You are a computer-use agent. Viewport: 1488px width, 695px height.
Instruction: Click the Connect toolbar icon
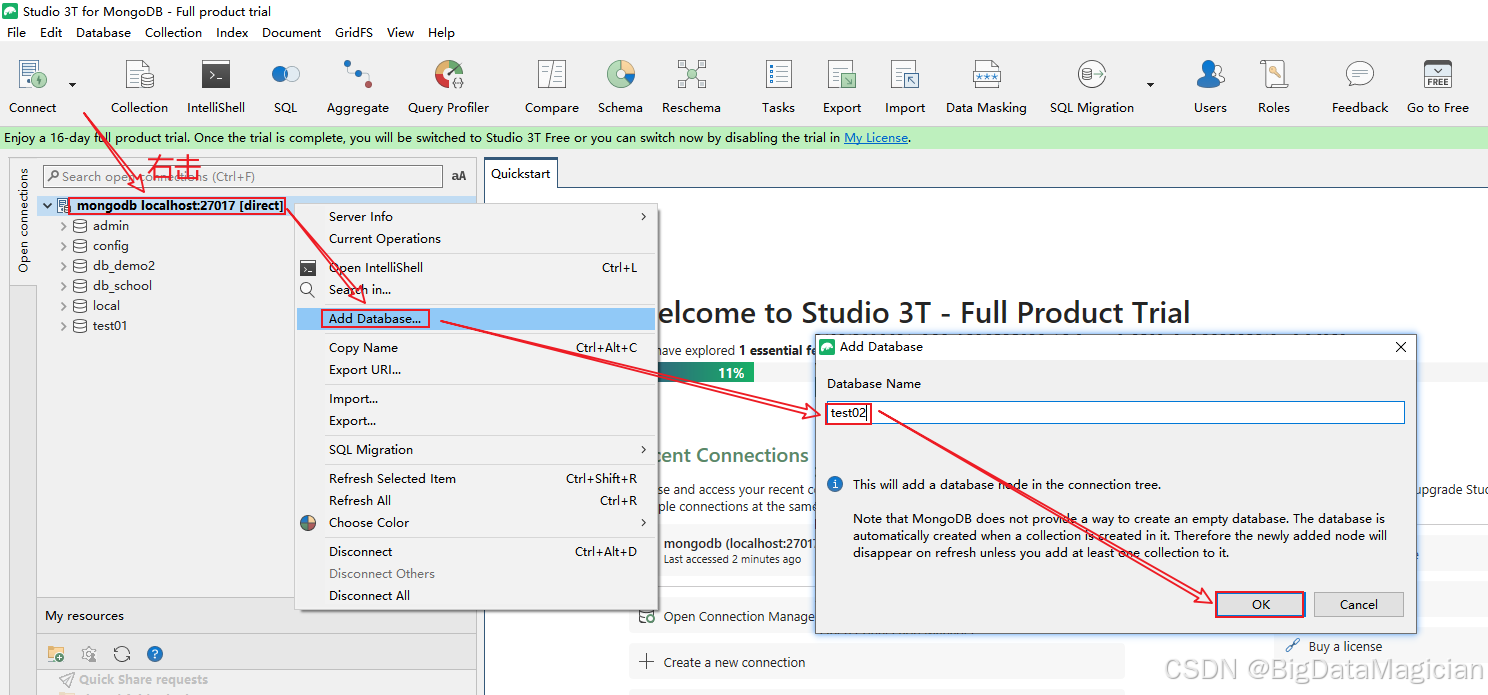pyautogui.click(x=32, y=75)
